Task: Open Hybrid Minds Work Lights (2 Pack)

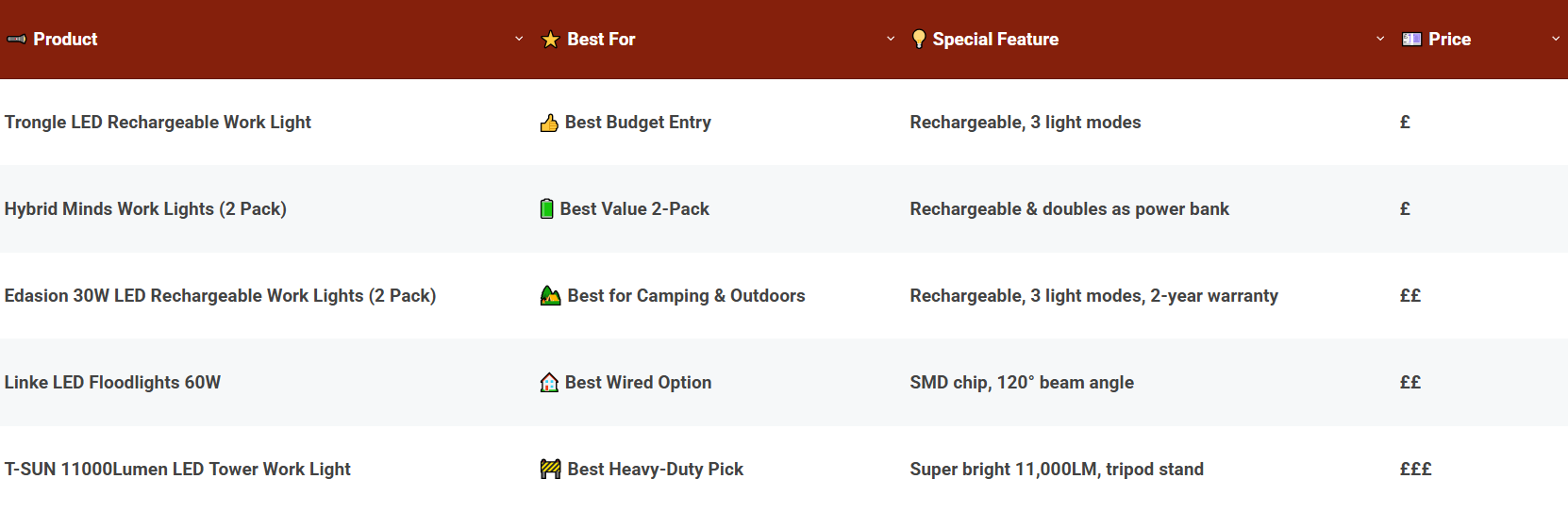Action: [145, 209]
